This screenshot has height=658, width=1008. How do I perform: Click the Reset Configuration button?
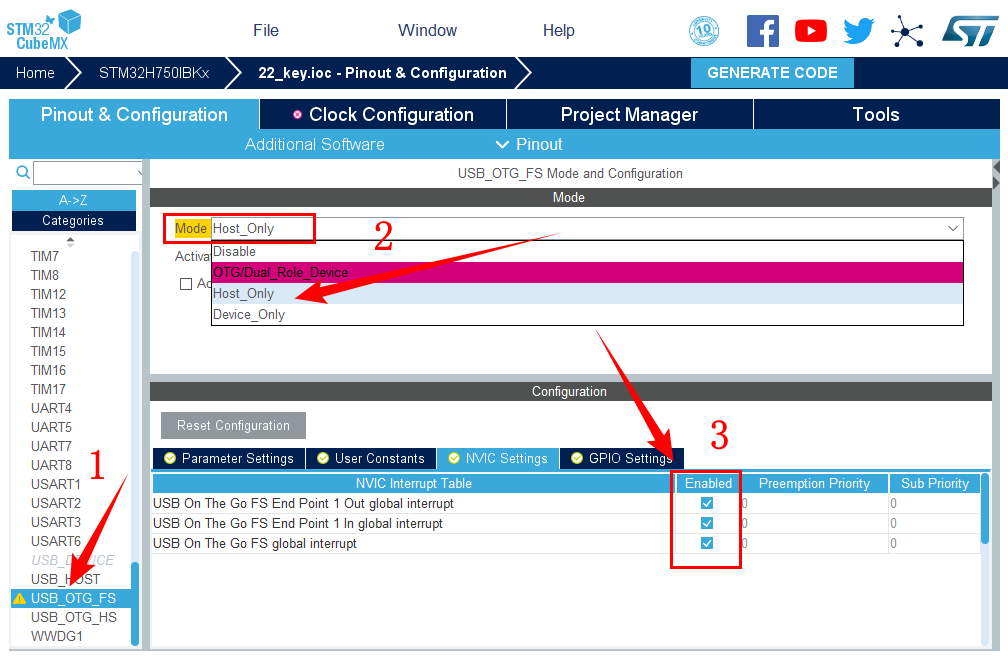click(x=233, y=426)
